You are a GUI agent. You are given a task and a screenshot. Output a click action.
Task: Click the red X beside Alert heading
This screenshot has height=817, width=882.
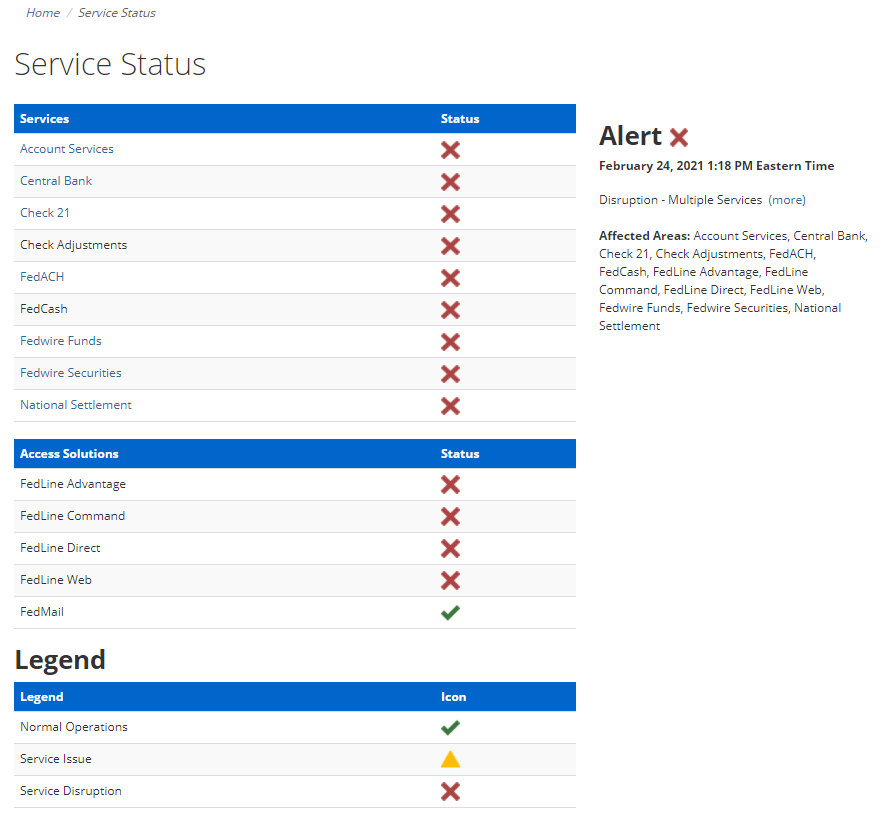pyautogui.click(x=679, y=137)
